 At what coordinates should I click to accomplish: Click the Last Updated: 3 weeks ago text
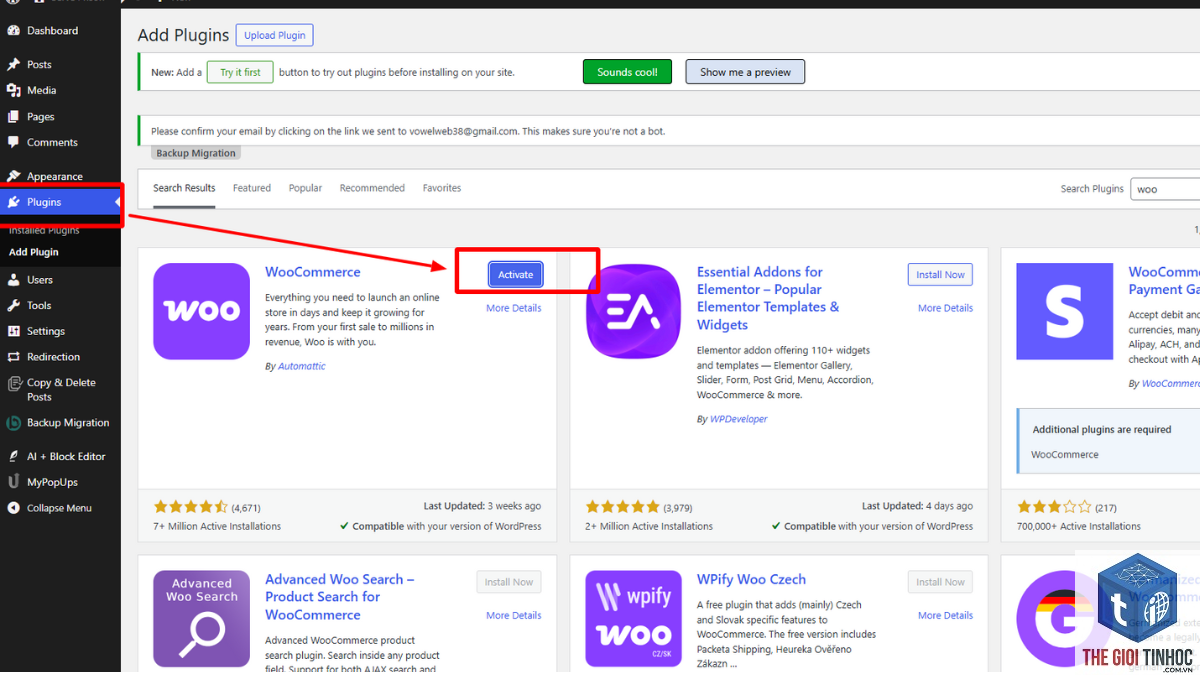click(482, 506)
